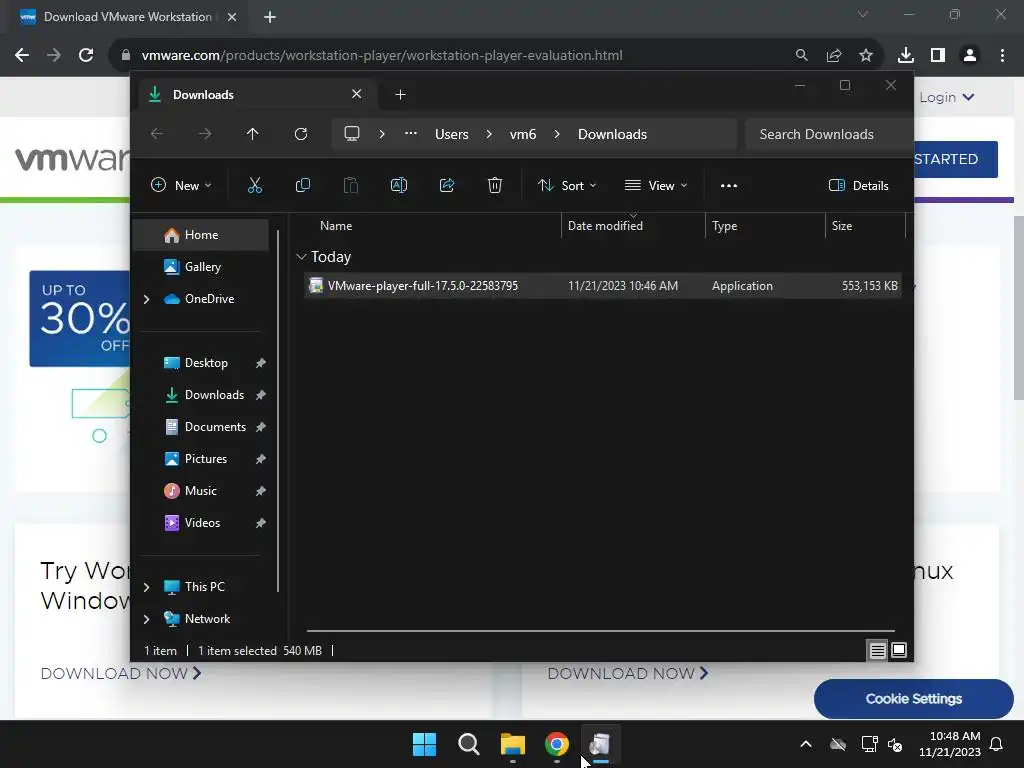This screenshot has height=768, width=1024.
Task: Bookmark this page with the star icon
Action: click(866, 56)
